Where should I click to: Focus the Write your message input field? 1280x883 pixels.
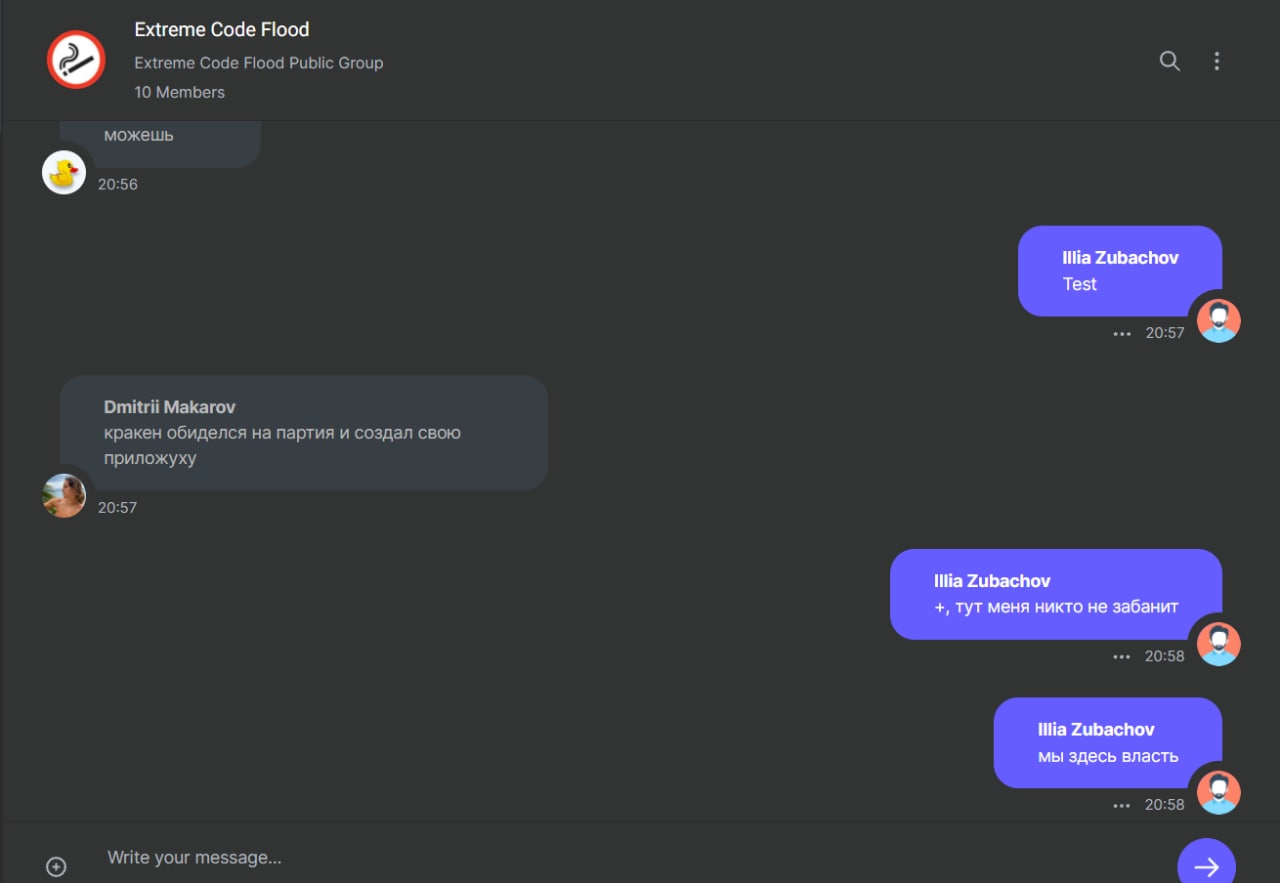point(600,857)
